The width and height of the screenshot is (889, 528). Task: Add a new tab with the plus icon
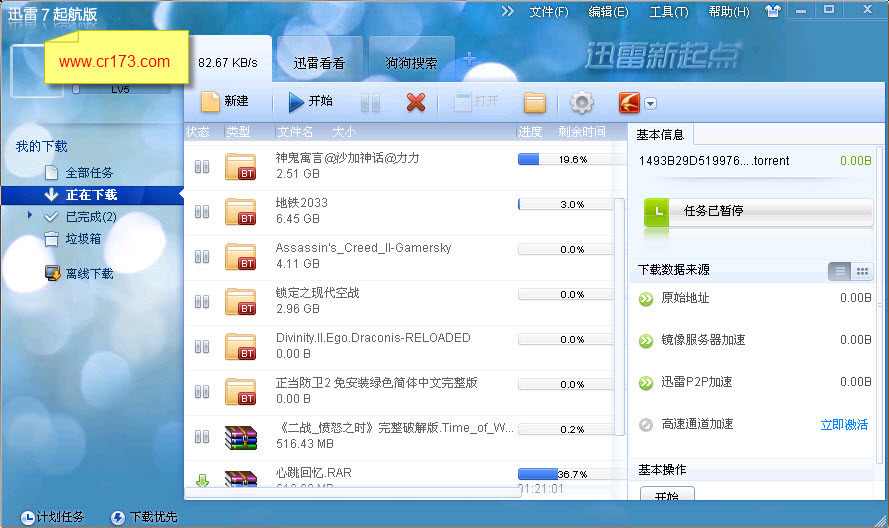pyautogui.click(x=469, y=59)
